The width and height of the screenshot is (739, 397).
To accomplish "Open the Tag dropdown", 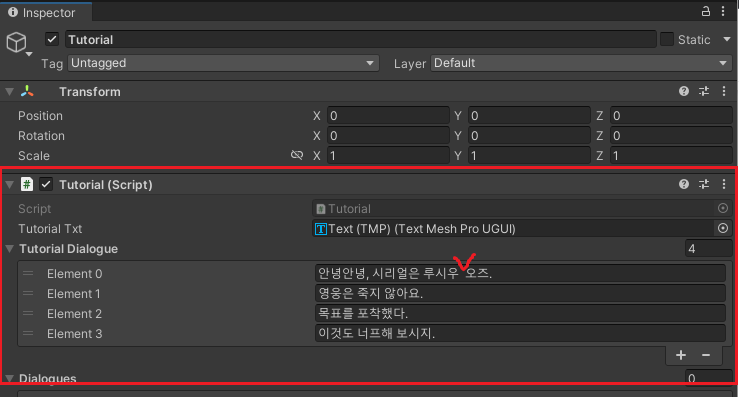I will (x=223, y=63).
